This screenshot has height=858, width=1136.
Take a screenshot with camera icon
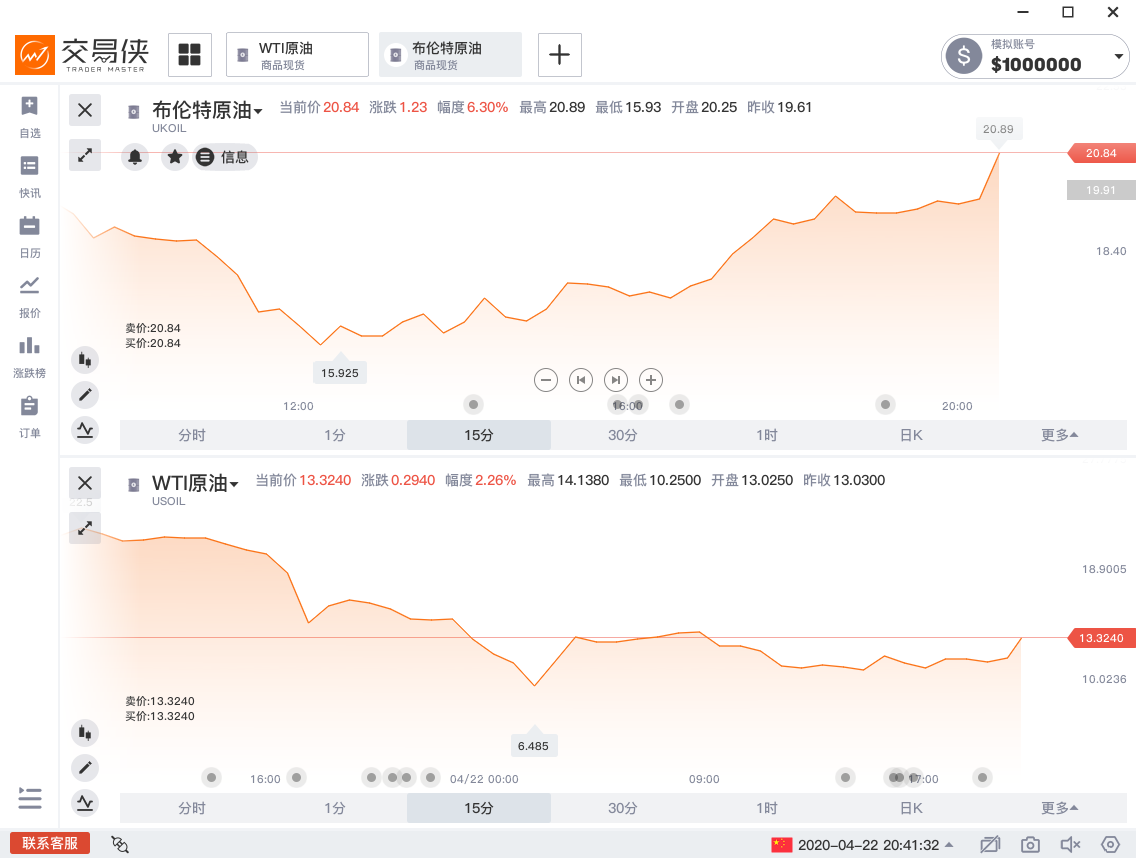[1030, 845]
